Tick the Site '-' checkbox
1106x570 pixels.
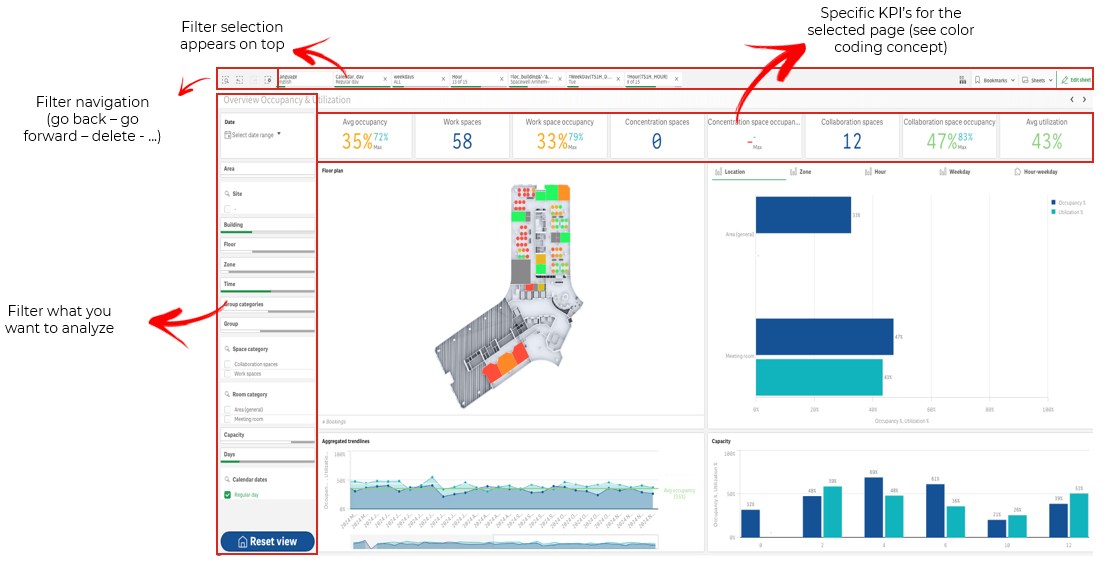(x=227, y=209)
